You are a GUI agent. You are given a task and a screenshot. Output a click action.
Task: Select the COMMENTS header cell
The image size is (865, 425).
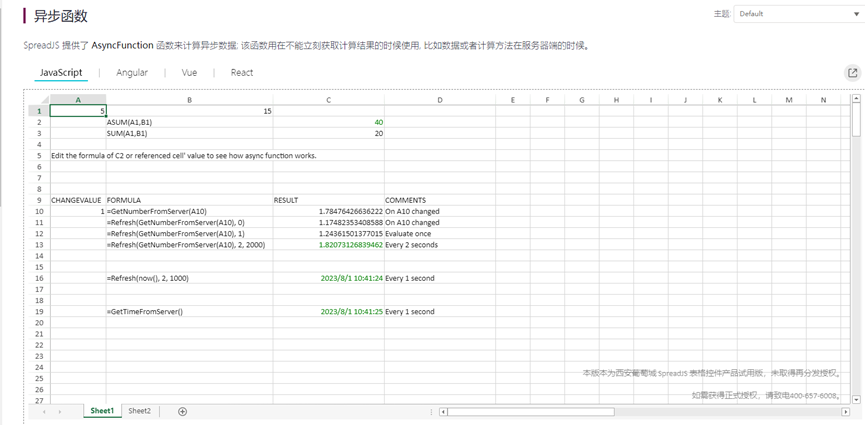(x=440, y=200)
